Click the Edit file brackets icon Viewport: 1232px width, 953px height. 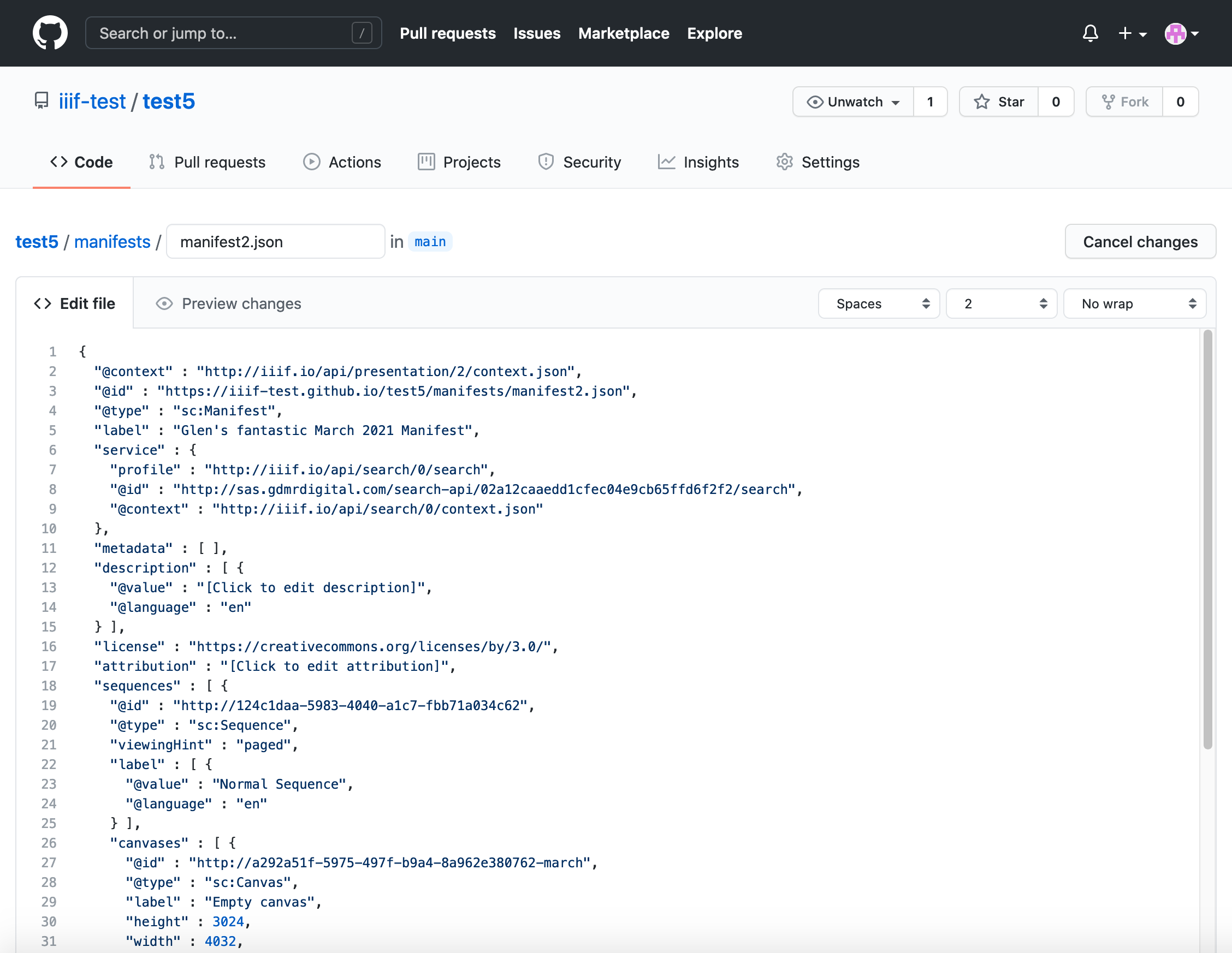click(43, 303)
